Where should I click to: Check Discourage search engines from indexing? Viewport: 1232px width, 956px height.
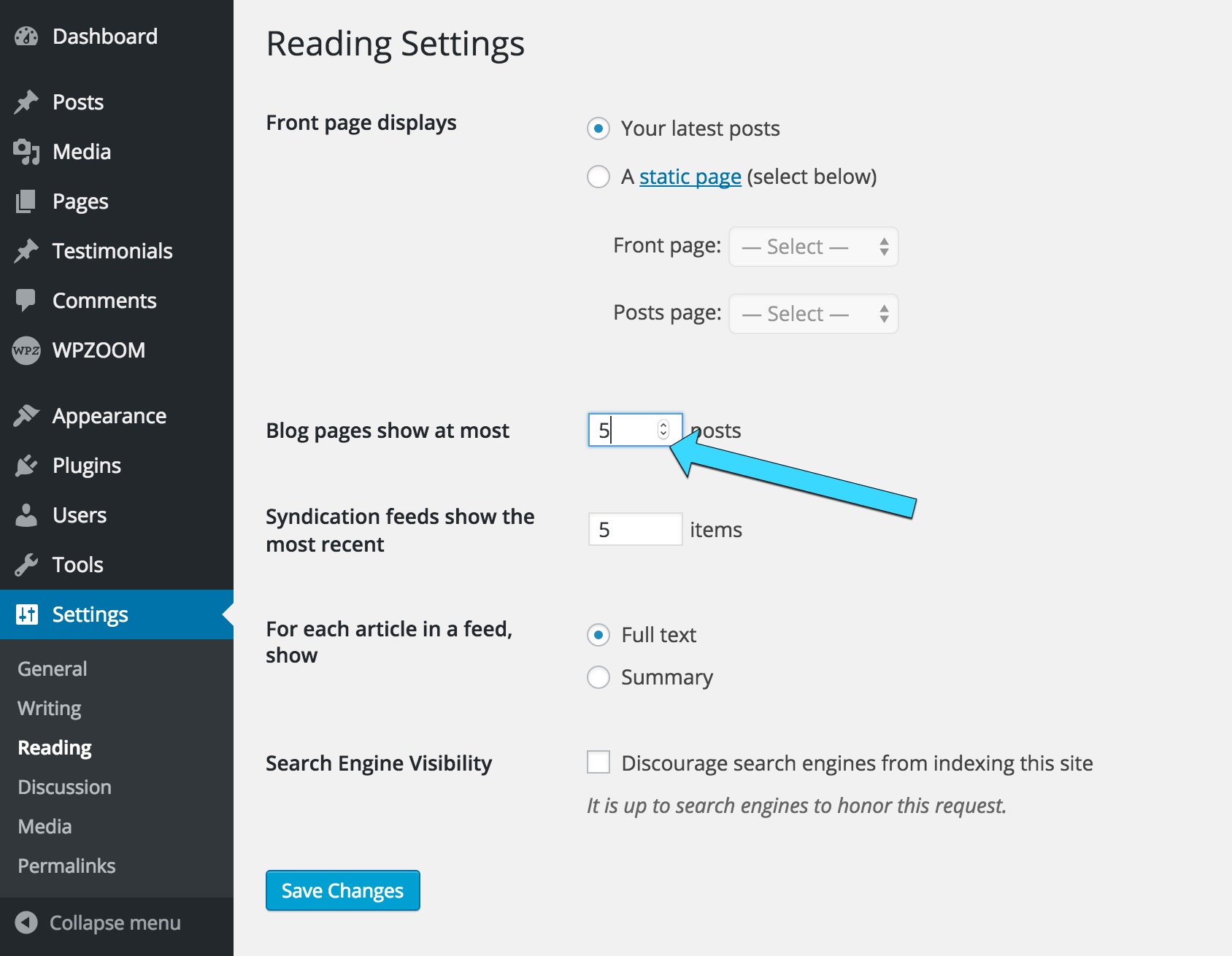point(598,763)
